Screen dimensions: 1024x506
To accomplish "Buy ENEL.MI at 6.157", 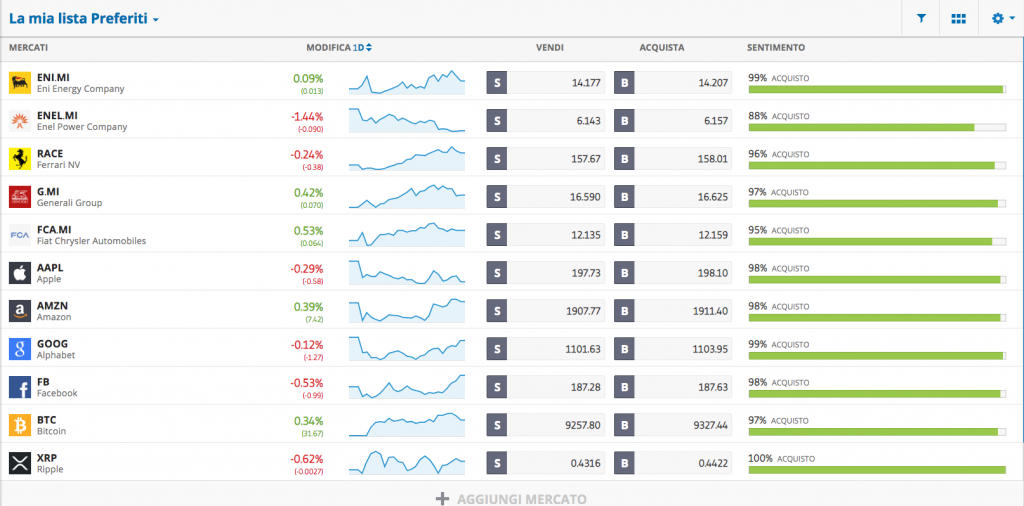I will tap(673, 121).
